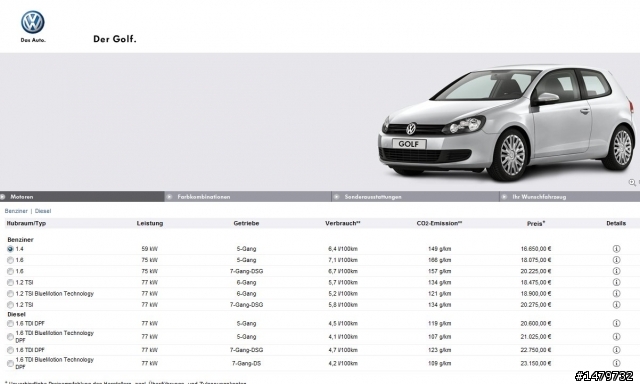Click the 6,4 l/100km consumption value
The image size is (640, 384).
343,249
